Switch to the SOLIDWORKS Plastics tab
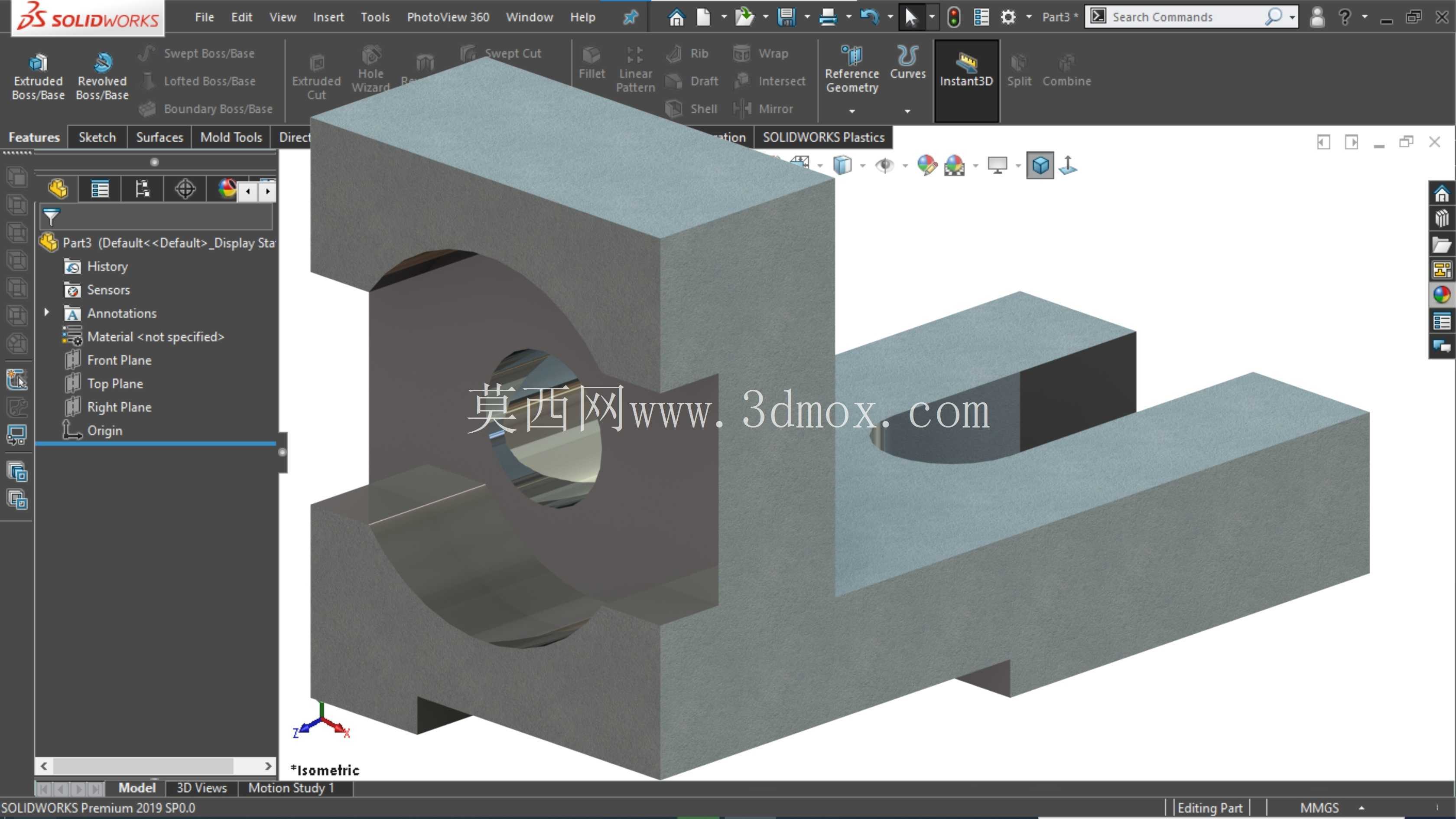Viewport: 1456px width, 819px height. click(823, 137)
